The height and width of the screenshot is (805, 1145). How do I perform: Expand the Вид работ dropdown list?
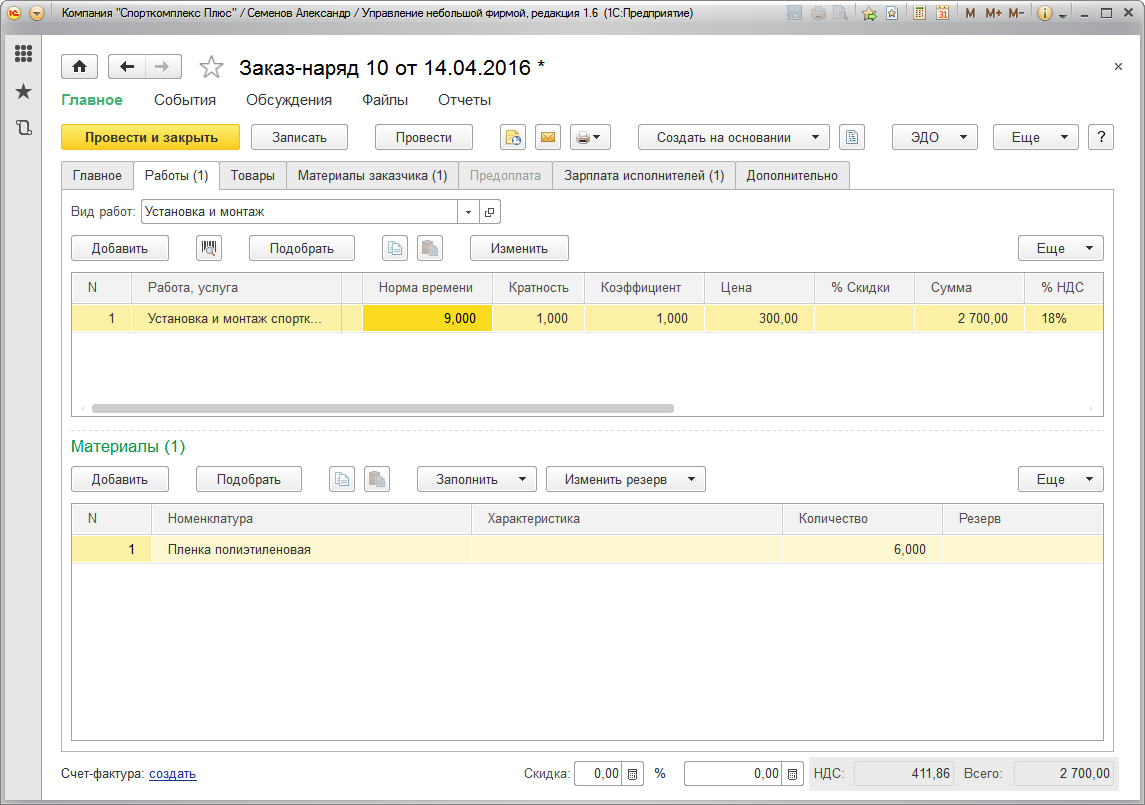[468, 212]
